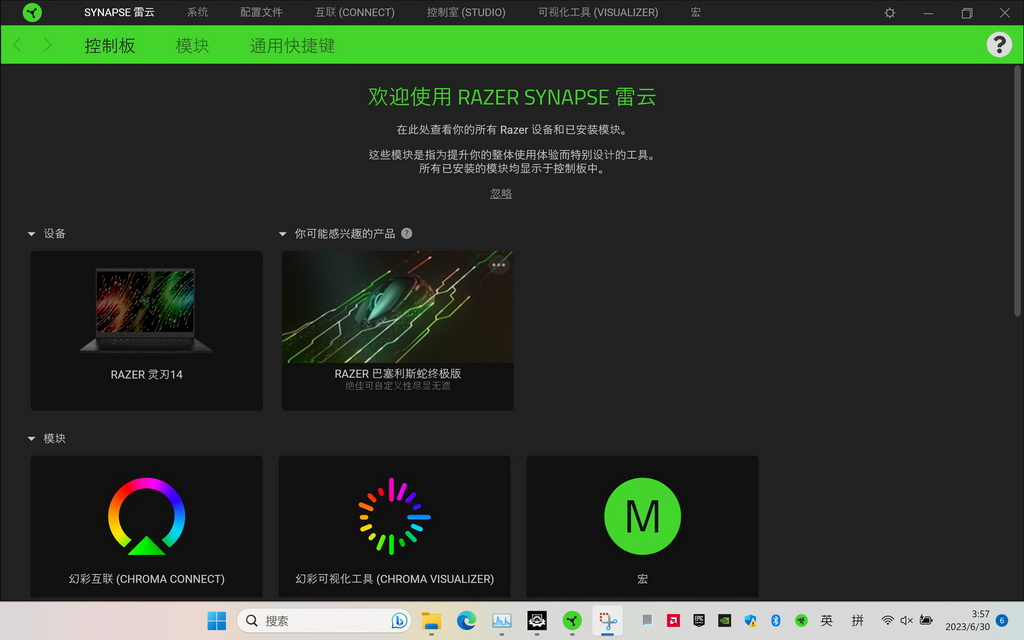Switch the 英 input language indicator

point(827,620)
